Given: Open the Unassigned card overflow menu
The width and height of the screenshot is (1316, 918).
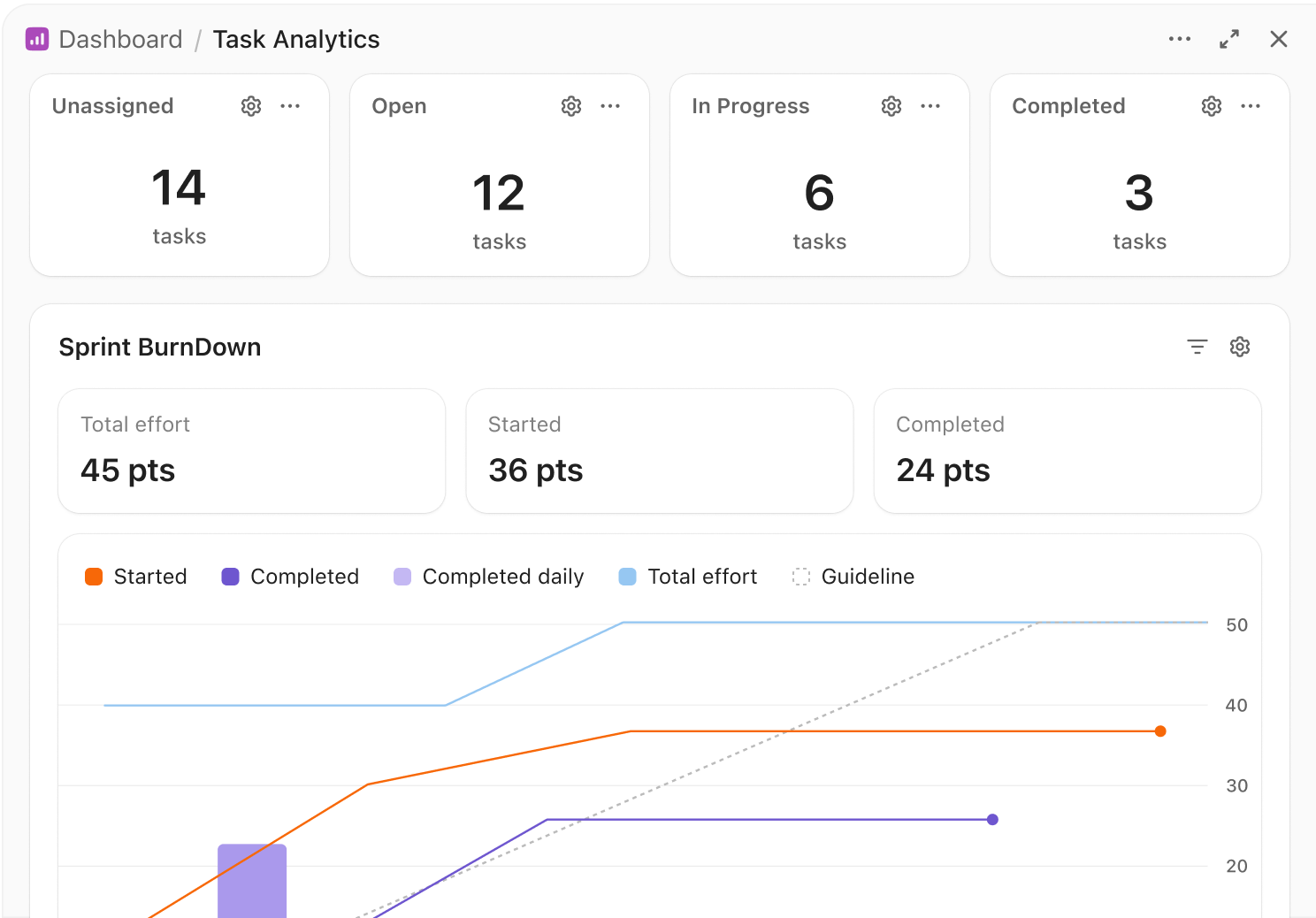Looking at the screenshot, I should 291,106.
